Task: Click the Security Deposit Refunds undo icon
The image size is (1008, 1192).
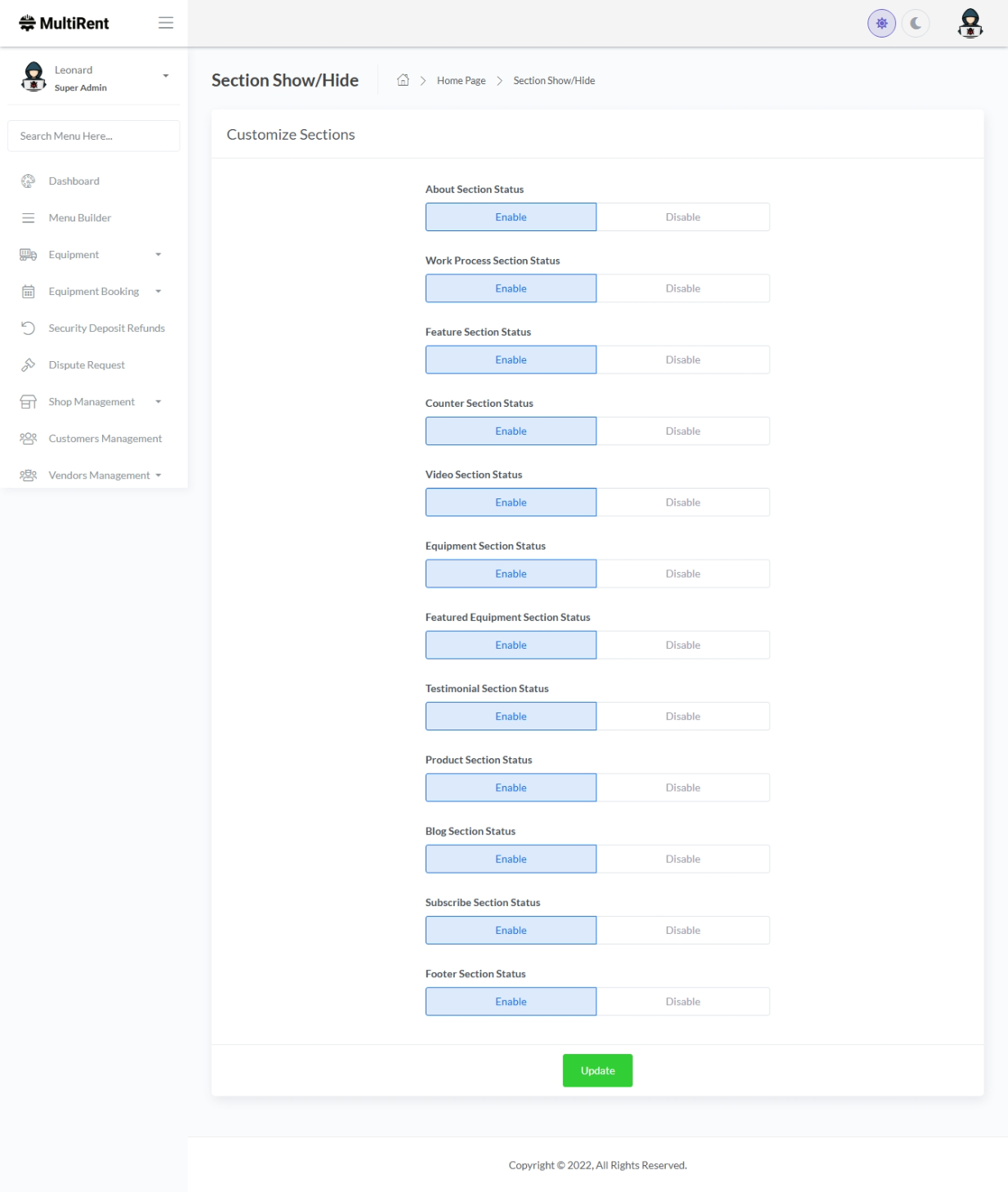Action: tap(29, 328)
